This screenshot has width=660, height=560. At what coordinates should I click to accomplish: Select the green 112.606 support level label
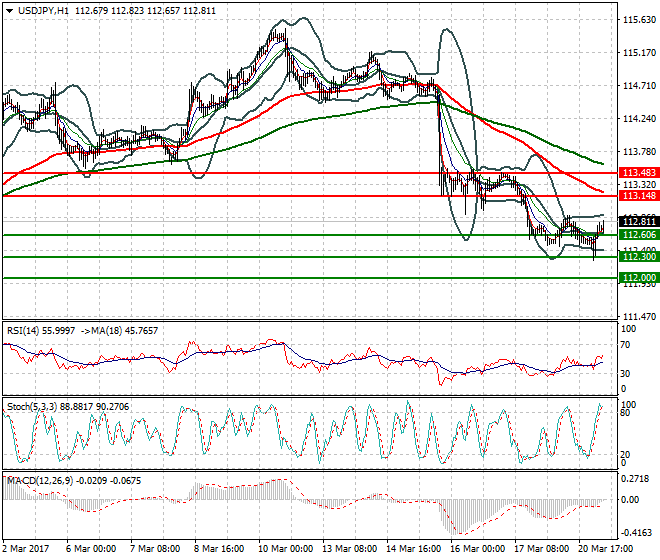tap(639, 235)
